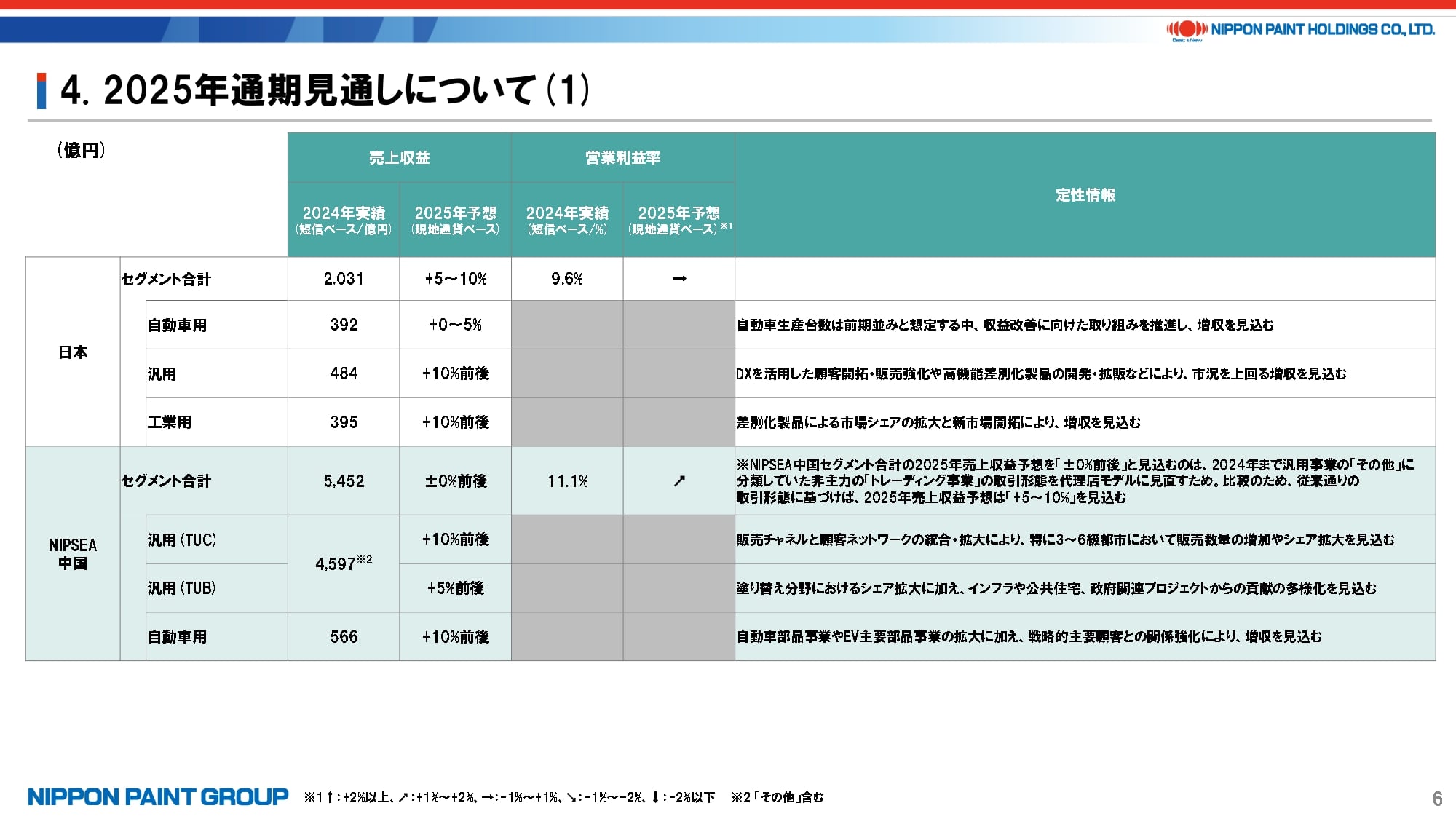Click the ※2「その他」含む footnote

(x=778, y=797)
